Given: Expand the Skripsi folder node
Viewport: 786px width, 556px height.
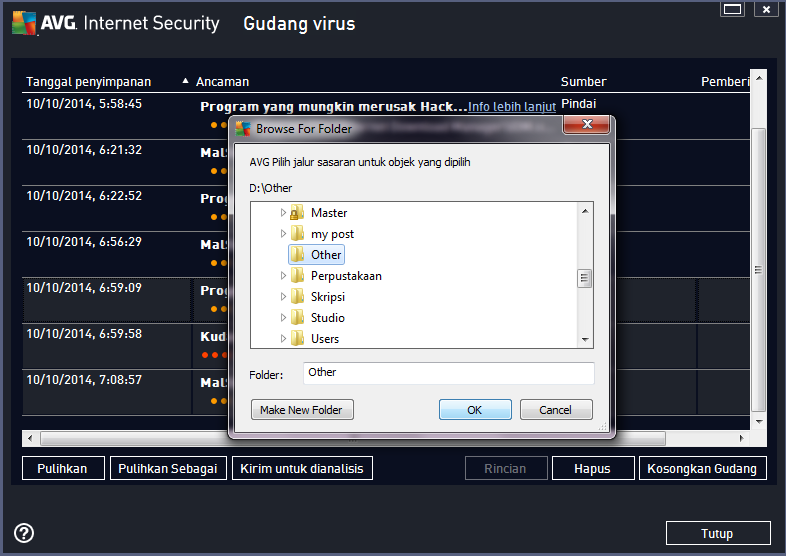Looking at the screenshot, I should coord(283,296).
